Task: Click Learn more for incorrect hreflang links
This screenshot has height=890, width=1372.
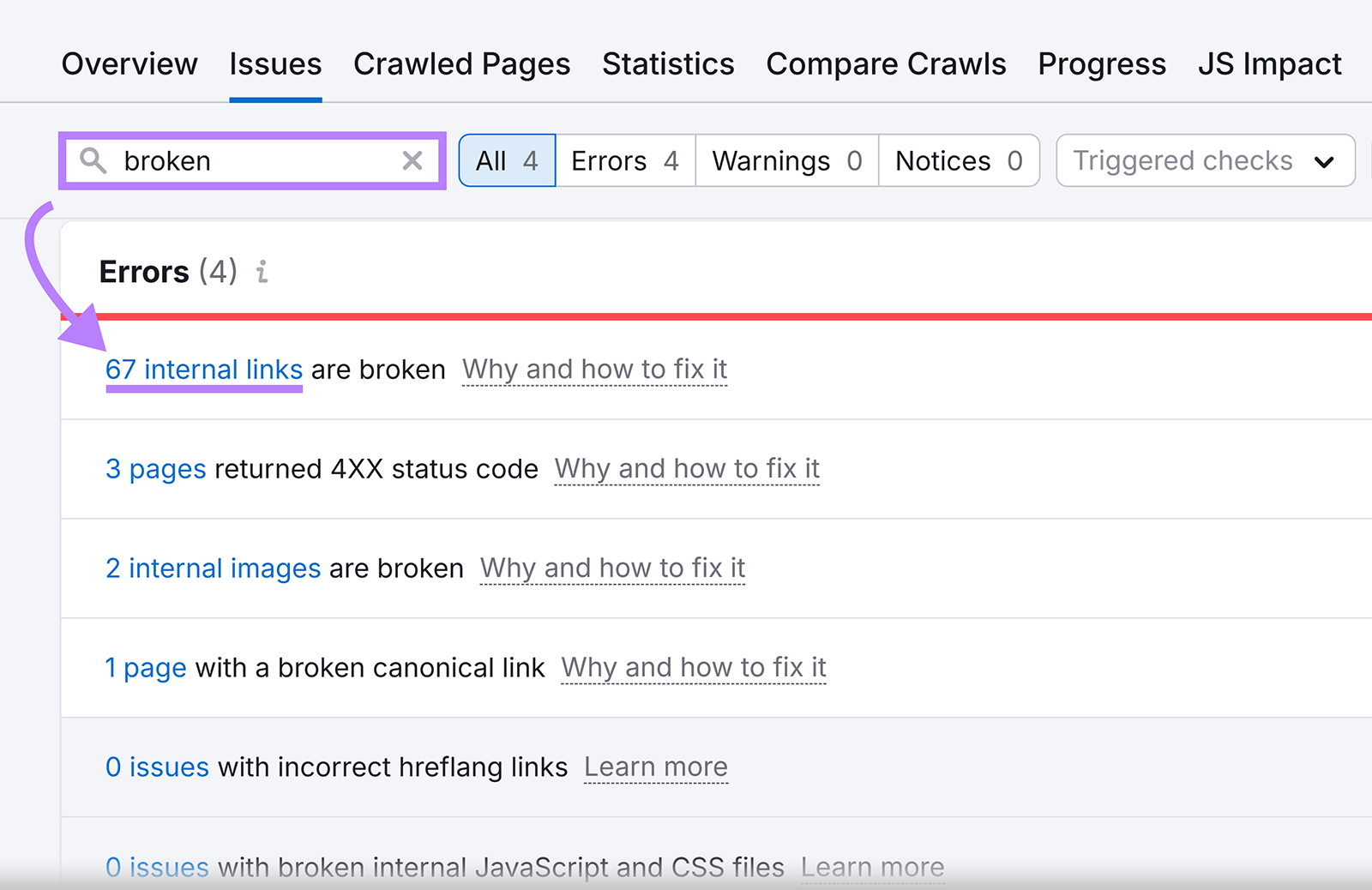Action: [x=655, y=767]
